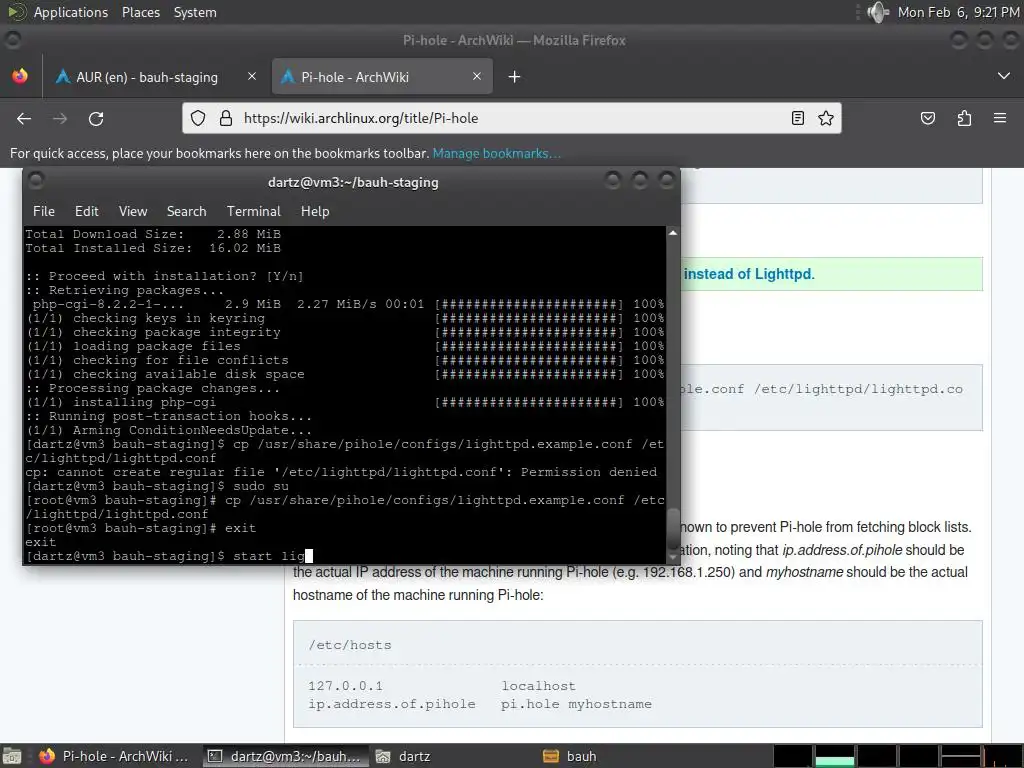This screenshot has width=1024, height=768.
Task: Go back with the Firefox back arrow
Action: click(24, 118)
